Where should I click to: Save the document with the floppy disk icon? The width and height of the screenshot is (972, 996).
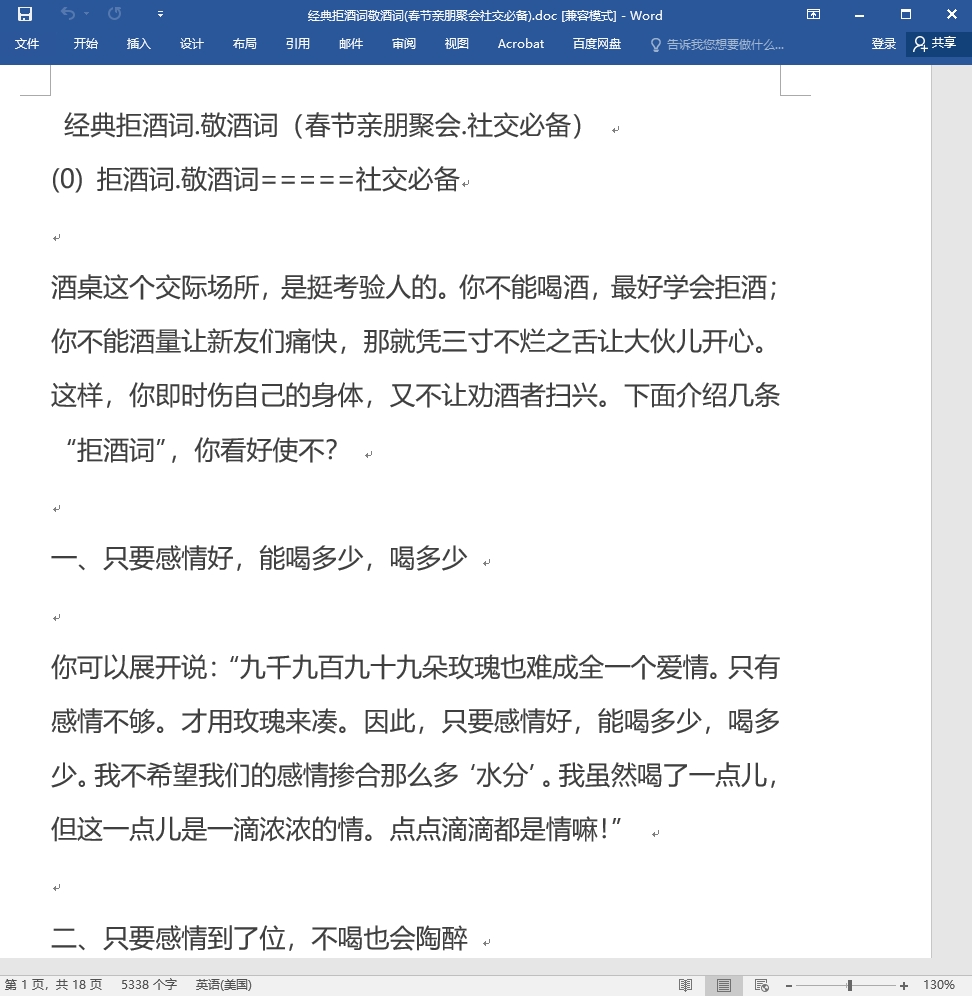(25, 14)
